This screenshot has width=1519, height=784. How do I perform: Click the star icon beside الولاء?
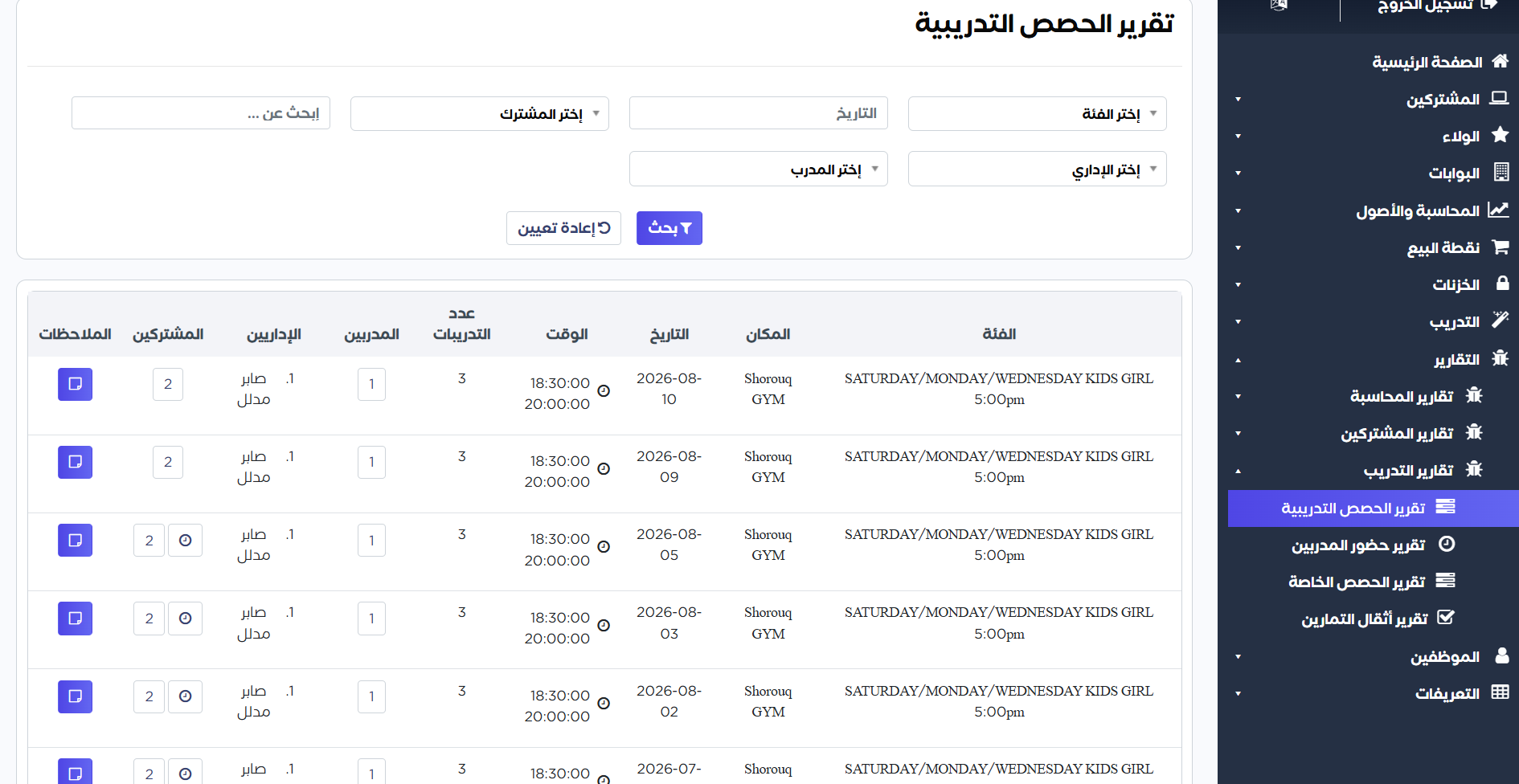point(1500,135)
